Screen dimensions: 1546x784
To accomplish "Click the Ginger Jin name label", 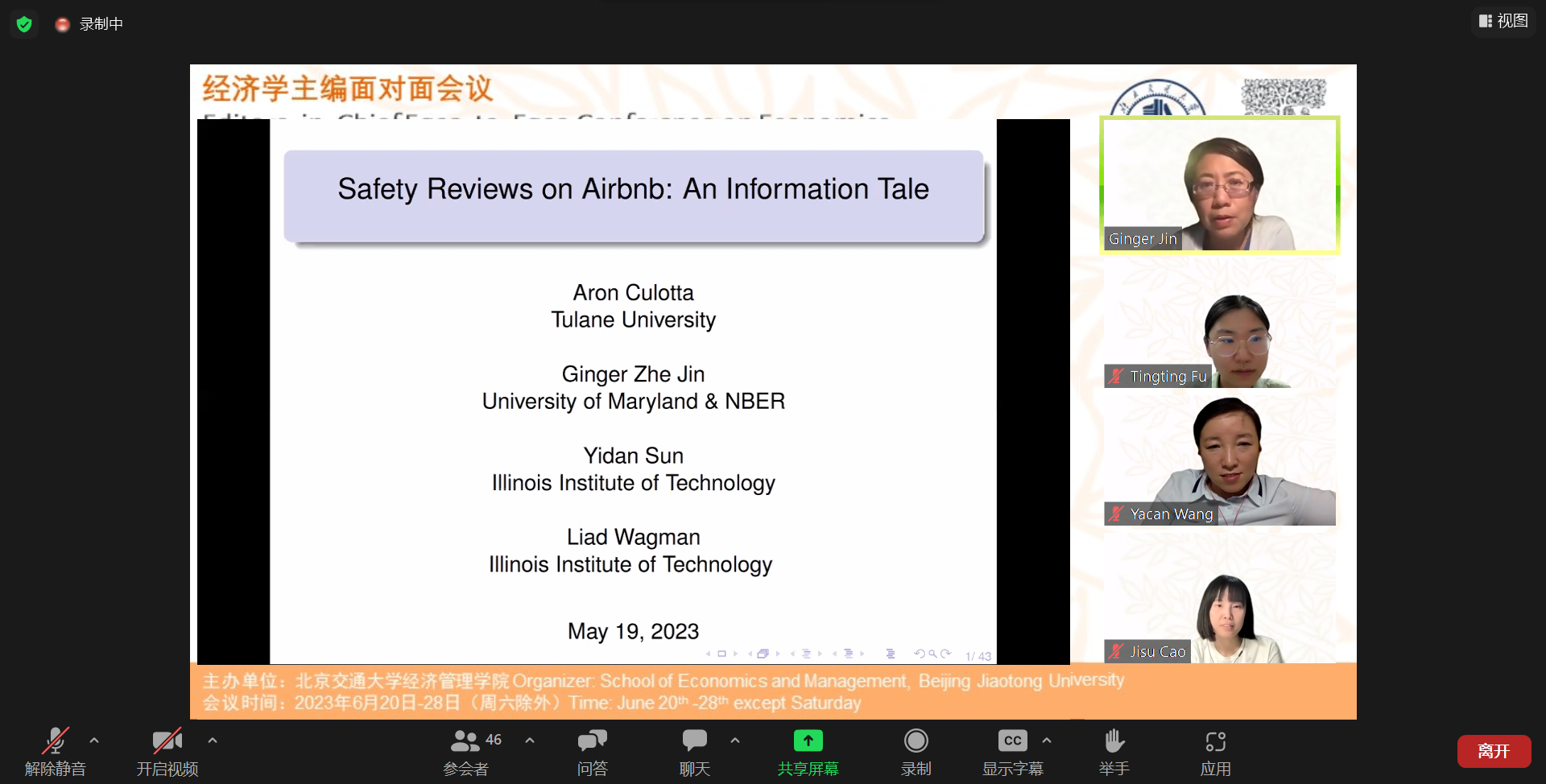I will point(1143,239).
